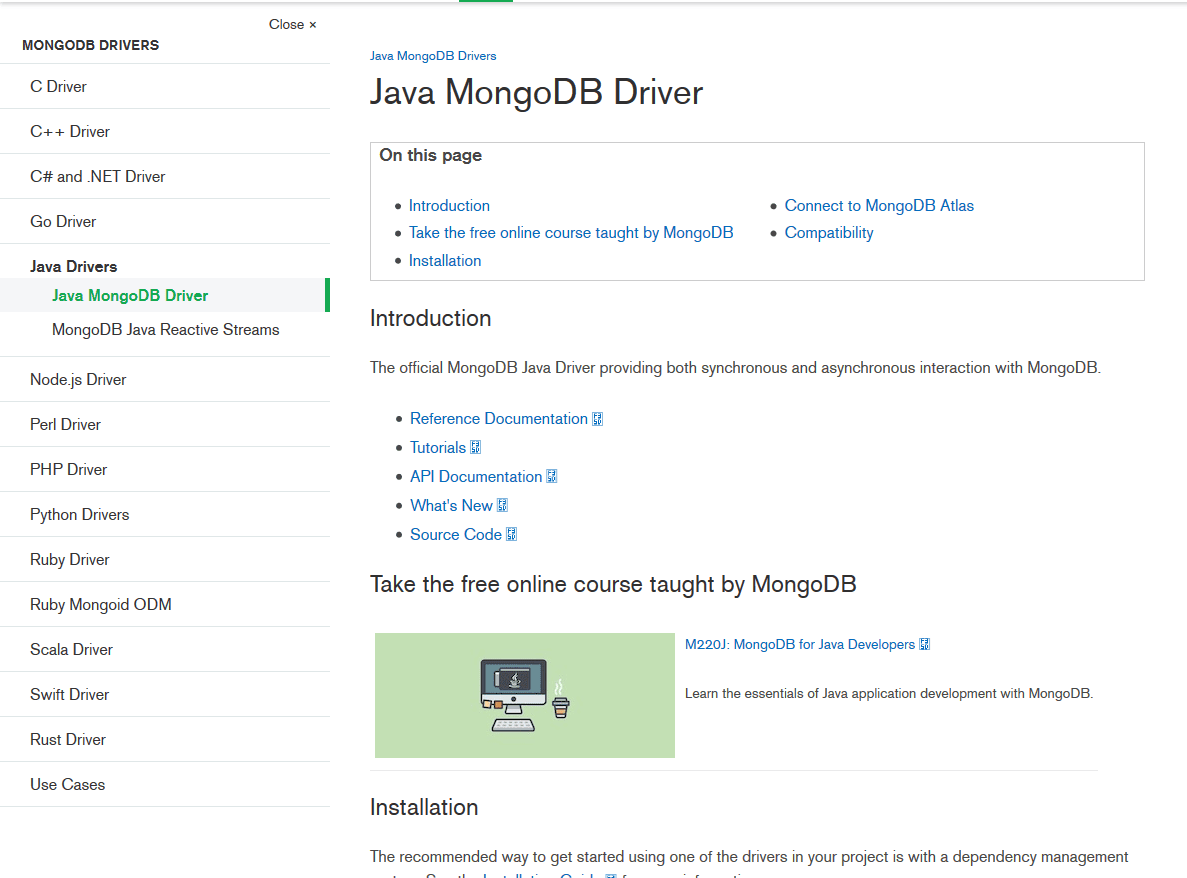Click external link icon after M220J course title
Screen dimensions: 1187x878
(x=925, y=645)
